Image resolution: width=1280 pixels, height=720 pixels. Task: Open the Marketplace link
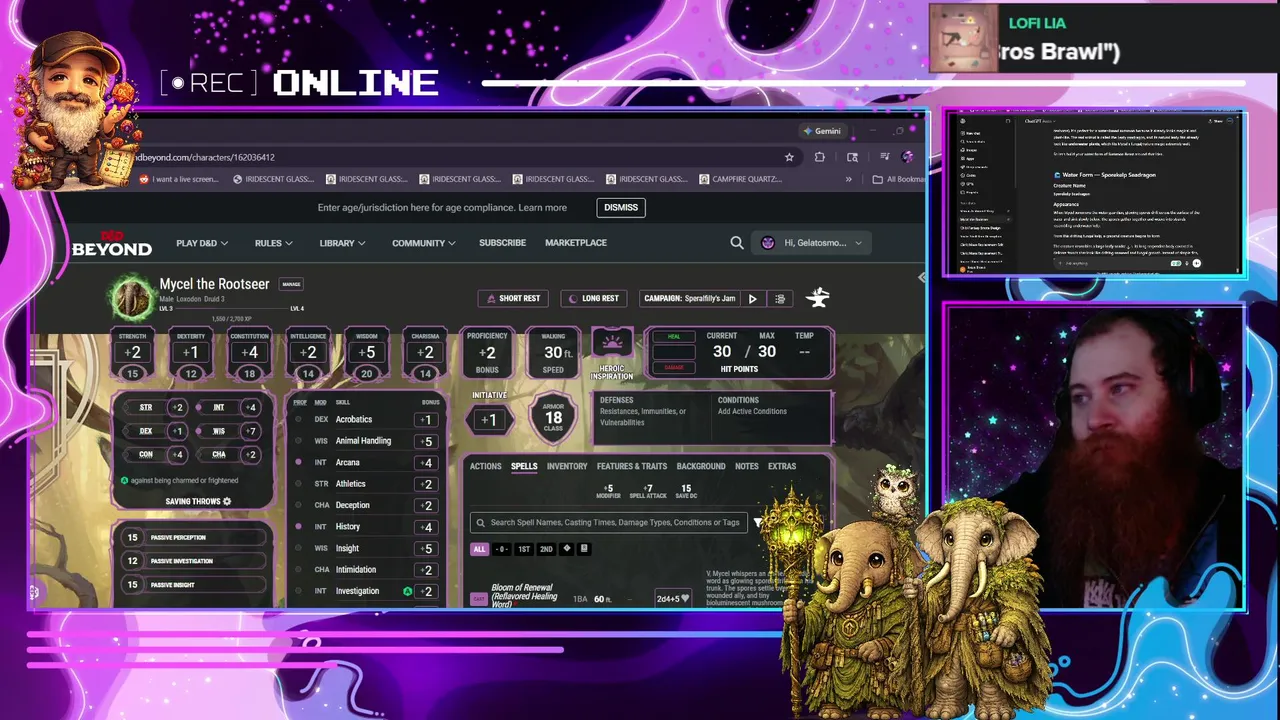pos(576,243)
